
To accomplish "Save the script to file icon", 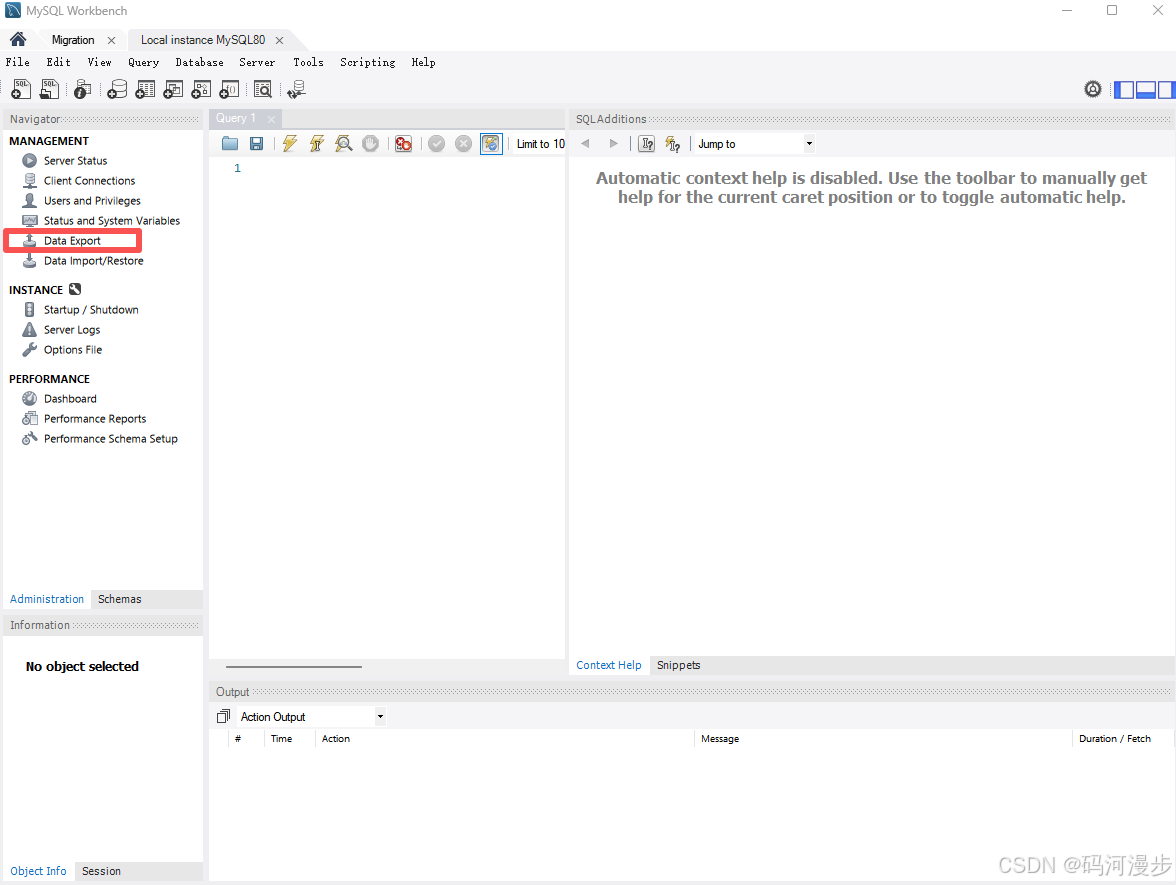I will (256, 143).
